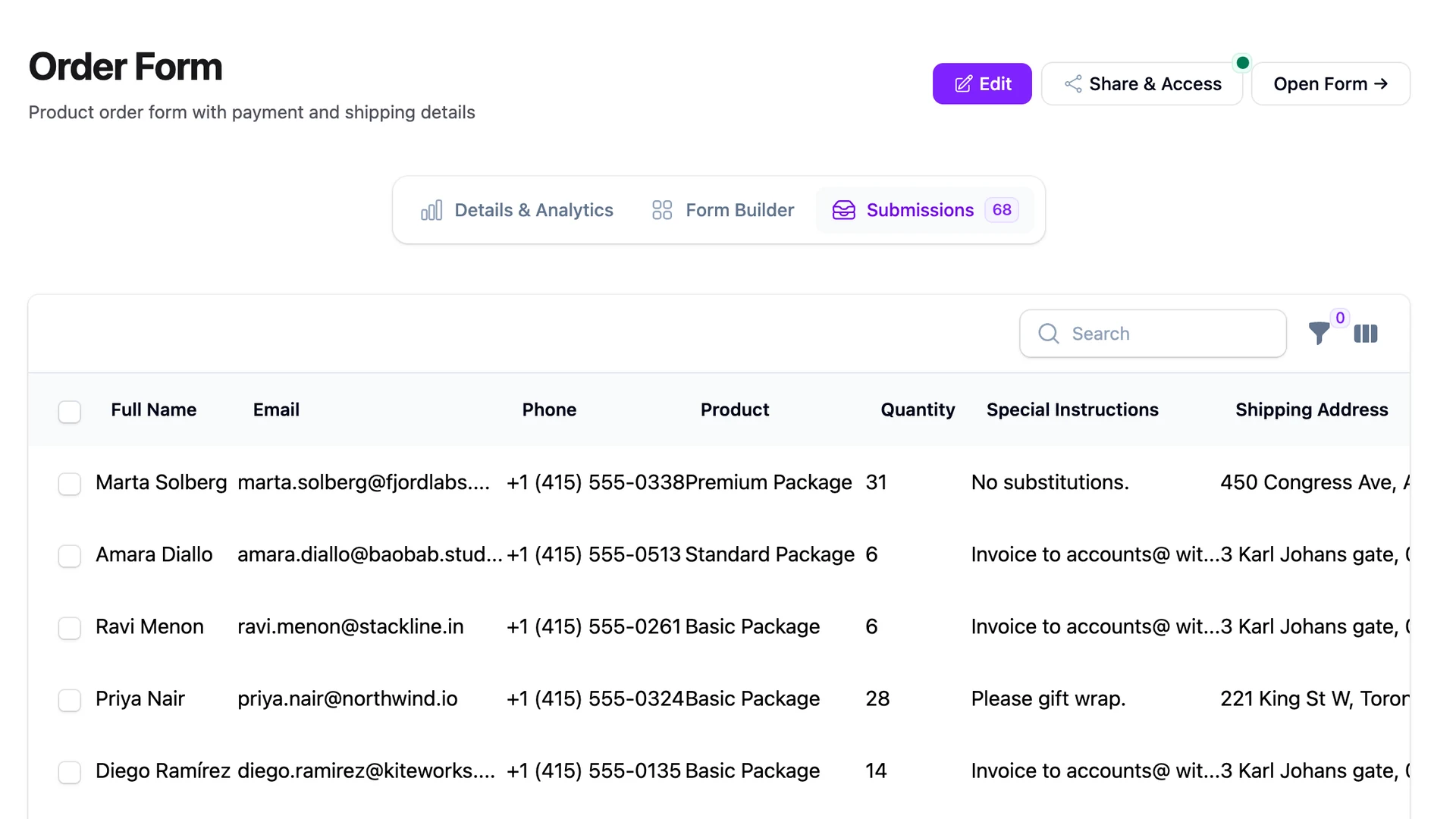Open the filter funnel icon
Screen dimensions: 1456x819
1319,334
